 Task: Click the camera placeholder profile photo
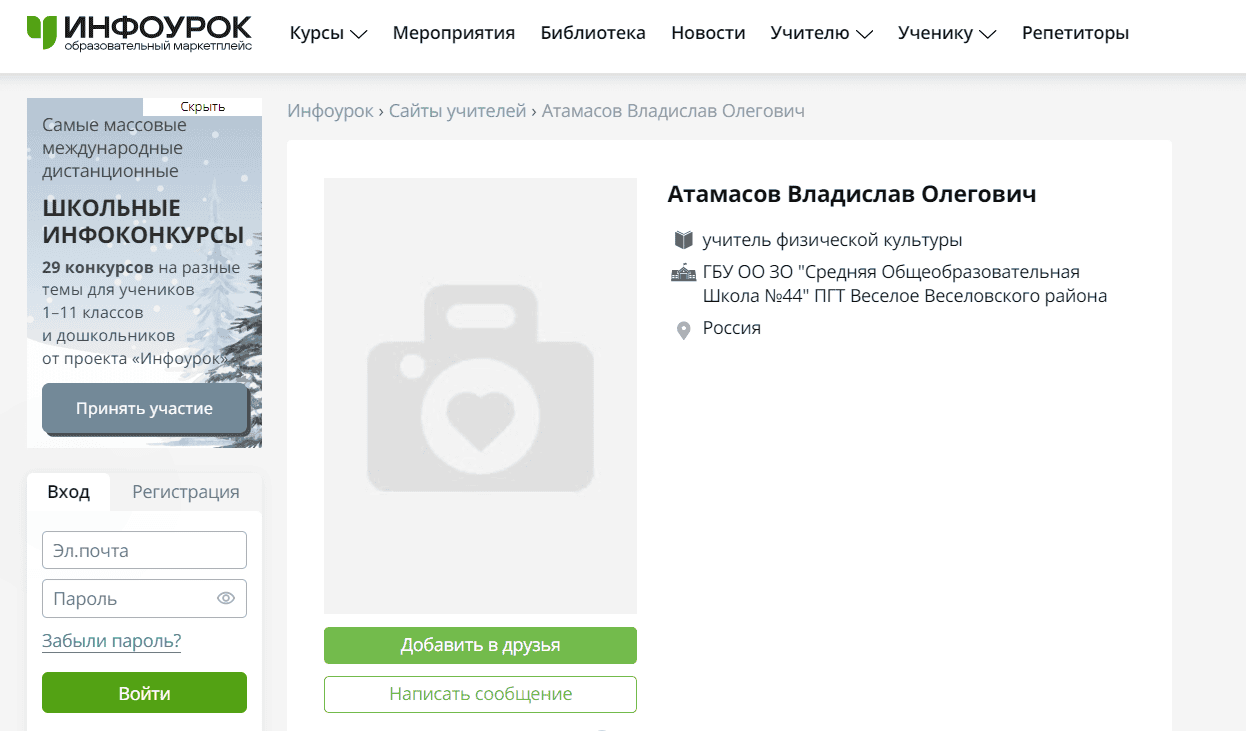[x=480, y=395]
